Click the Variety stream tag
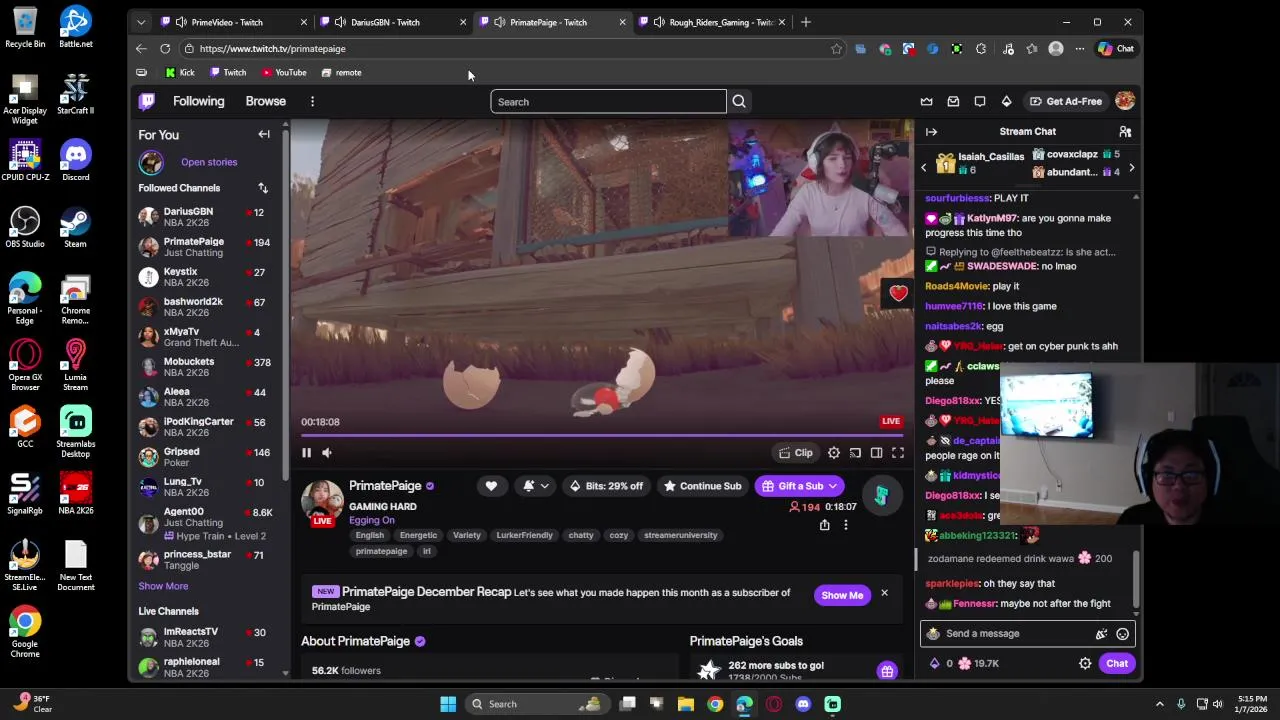The image size is (1280, 720). (467, 535)
